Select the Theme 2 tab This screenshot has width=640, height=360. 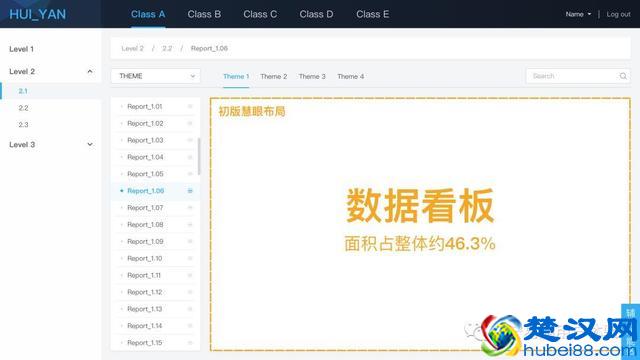(x=273, y=76)
